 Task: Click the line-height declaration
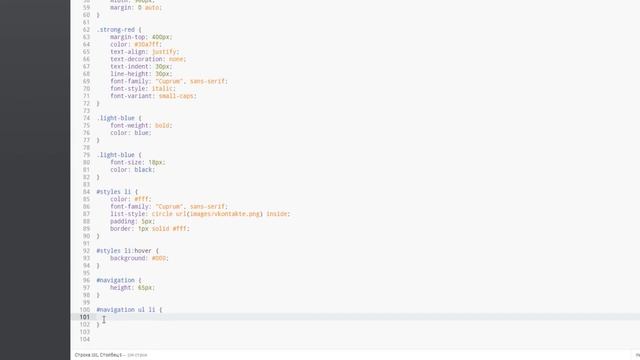pos(141,74)
